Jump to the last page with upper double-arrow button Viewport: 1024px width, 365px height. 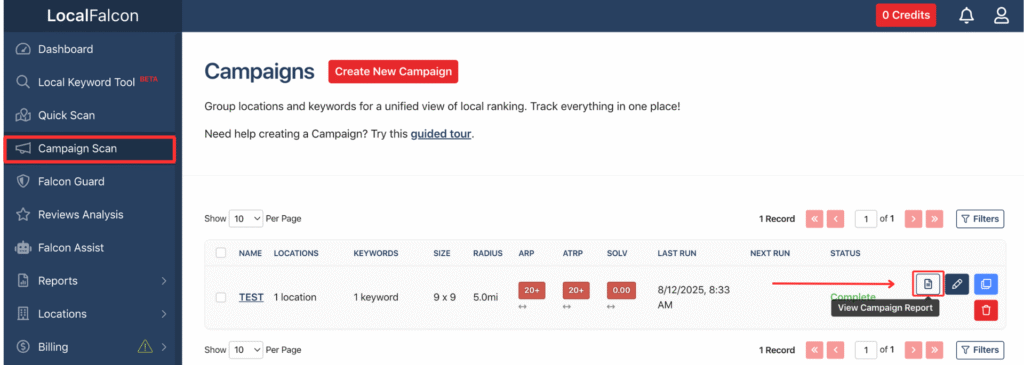click(x=935, y=219)
